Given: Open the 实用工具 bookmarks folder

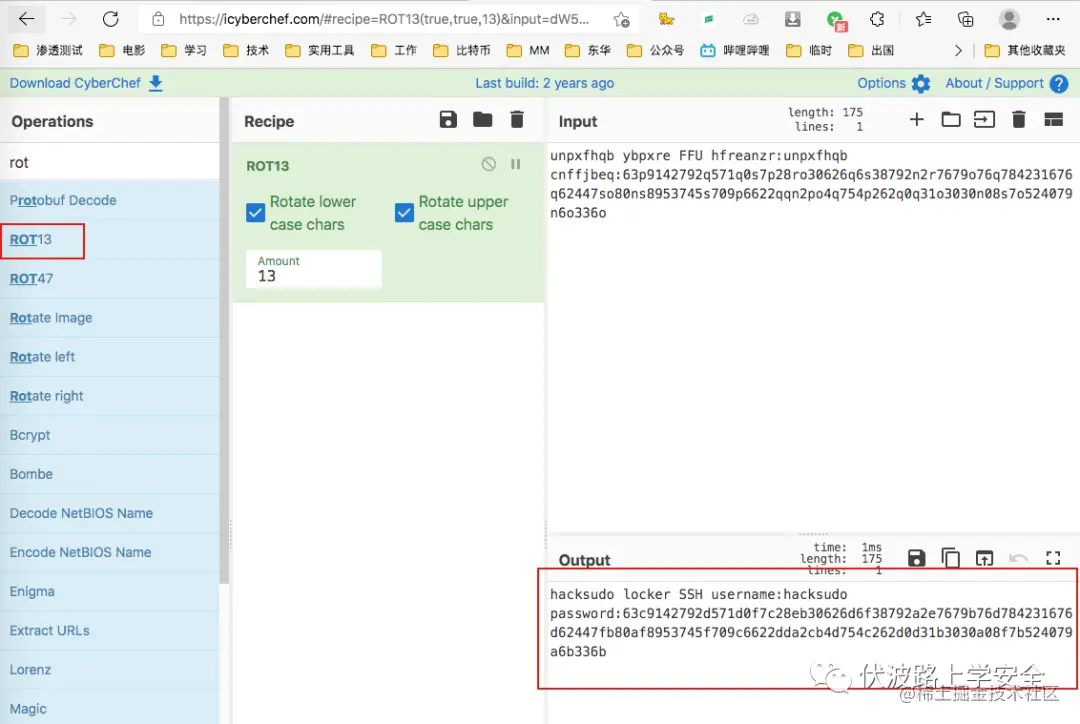Looking at the screenshot, I should [x=320, y=50].
